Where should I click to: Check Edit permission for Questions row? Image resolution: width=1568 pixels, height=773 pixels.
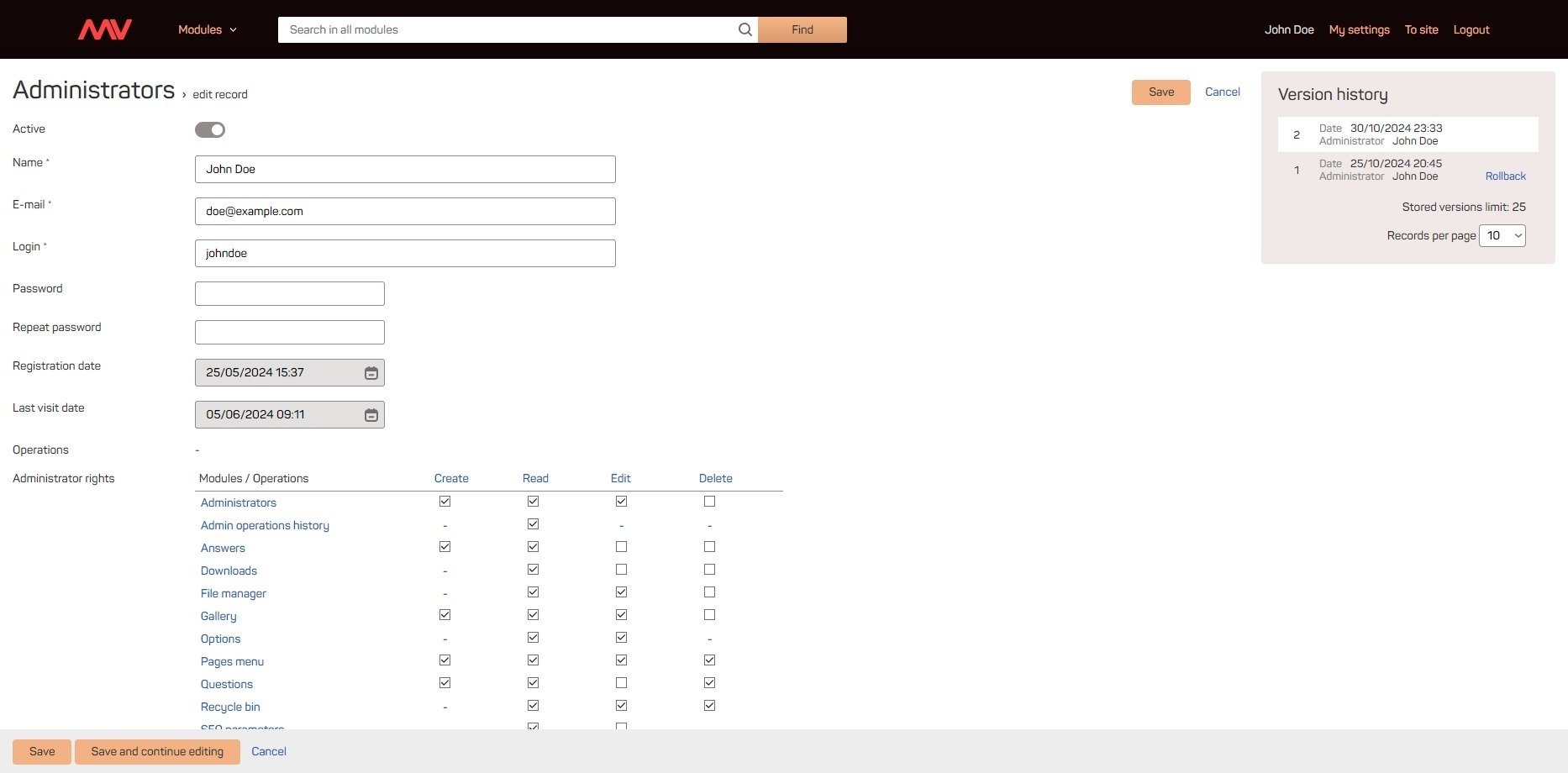click(x=621, y=683)
